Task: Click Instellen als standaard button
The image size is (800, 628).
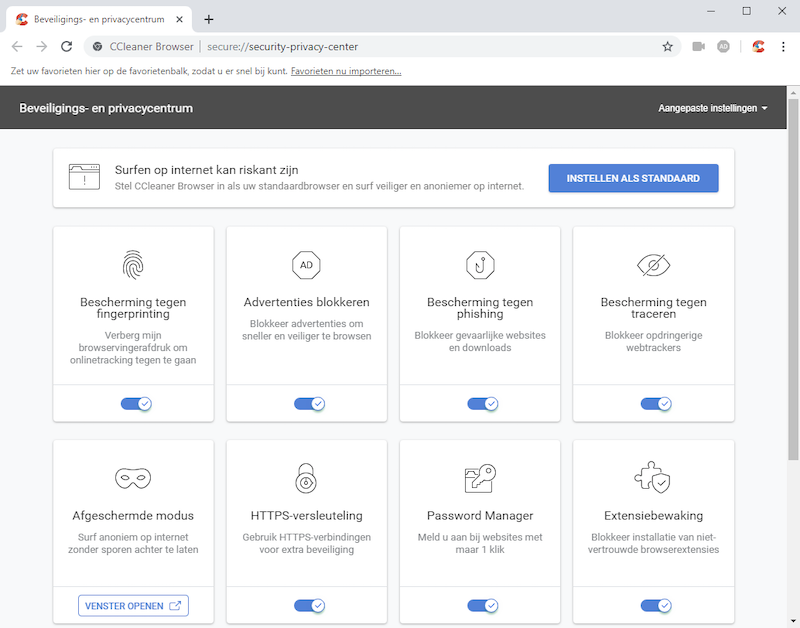Action: coord(633,179)
